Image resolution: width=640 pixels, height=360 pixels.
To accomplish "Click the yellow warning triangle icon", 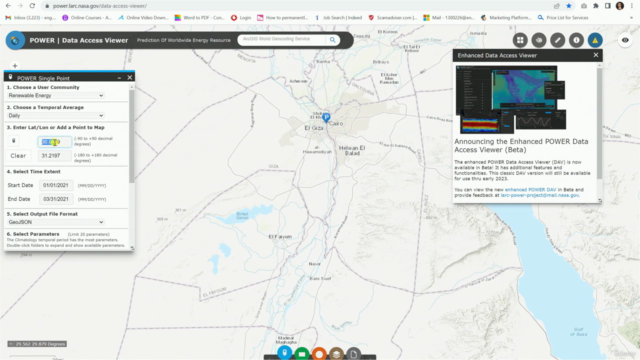I will coord(595,40).
